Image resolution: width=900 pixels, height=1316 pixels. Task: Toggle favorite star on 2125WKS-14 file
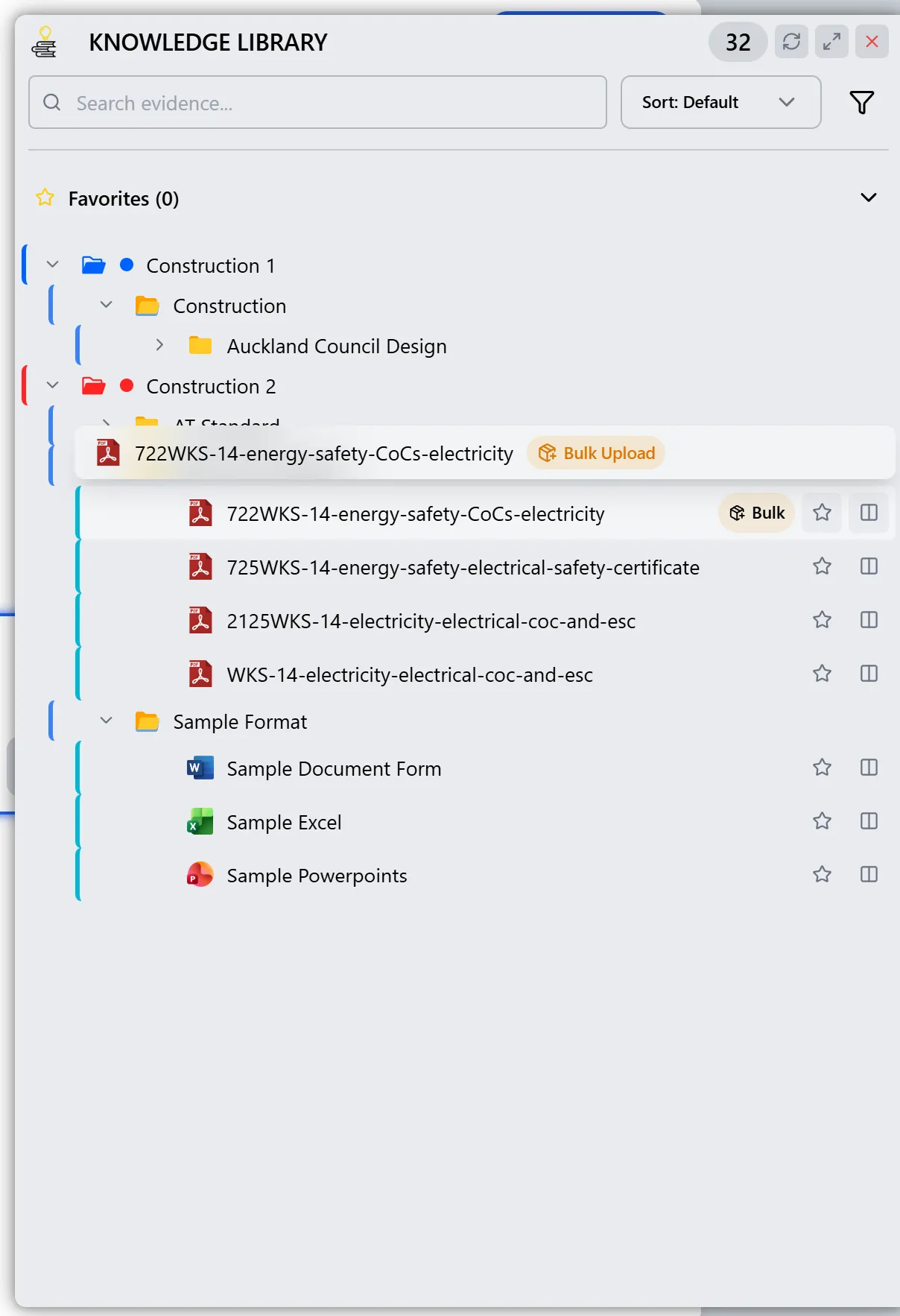pos(822,620)
